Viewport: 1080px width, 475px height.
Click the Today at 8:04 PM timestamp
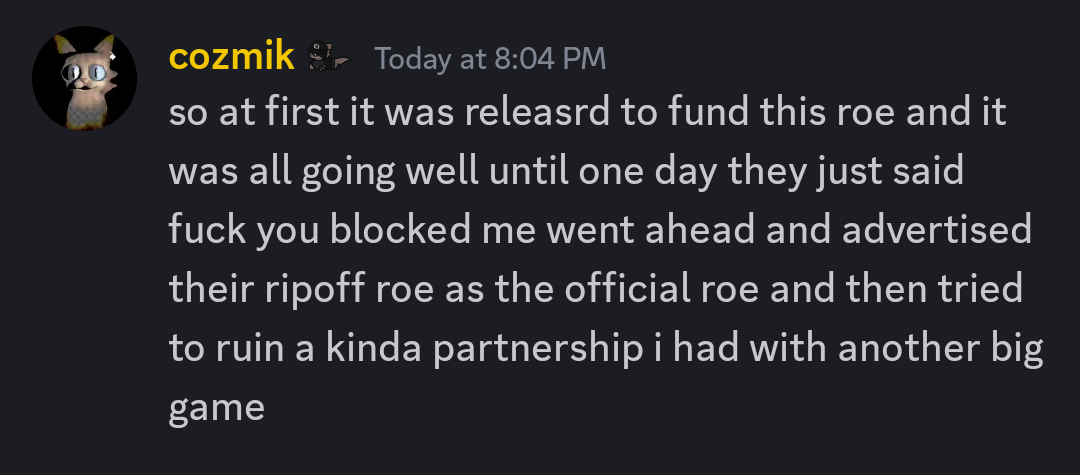tap(490, 59)
